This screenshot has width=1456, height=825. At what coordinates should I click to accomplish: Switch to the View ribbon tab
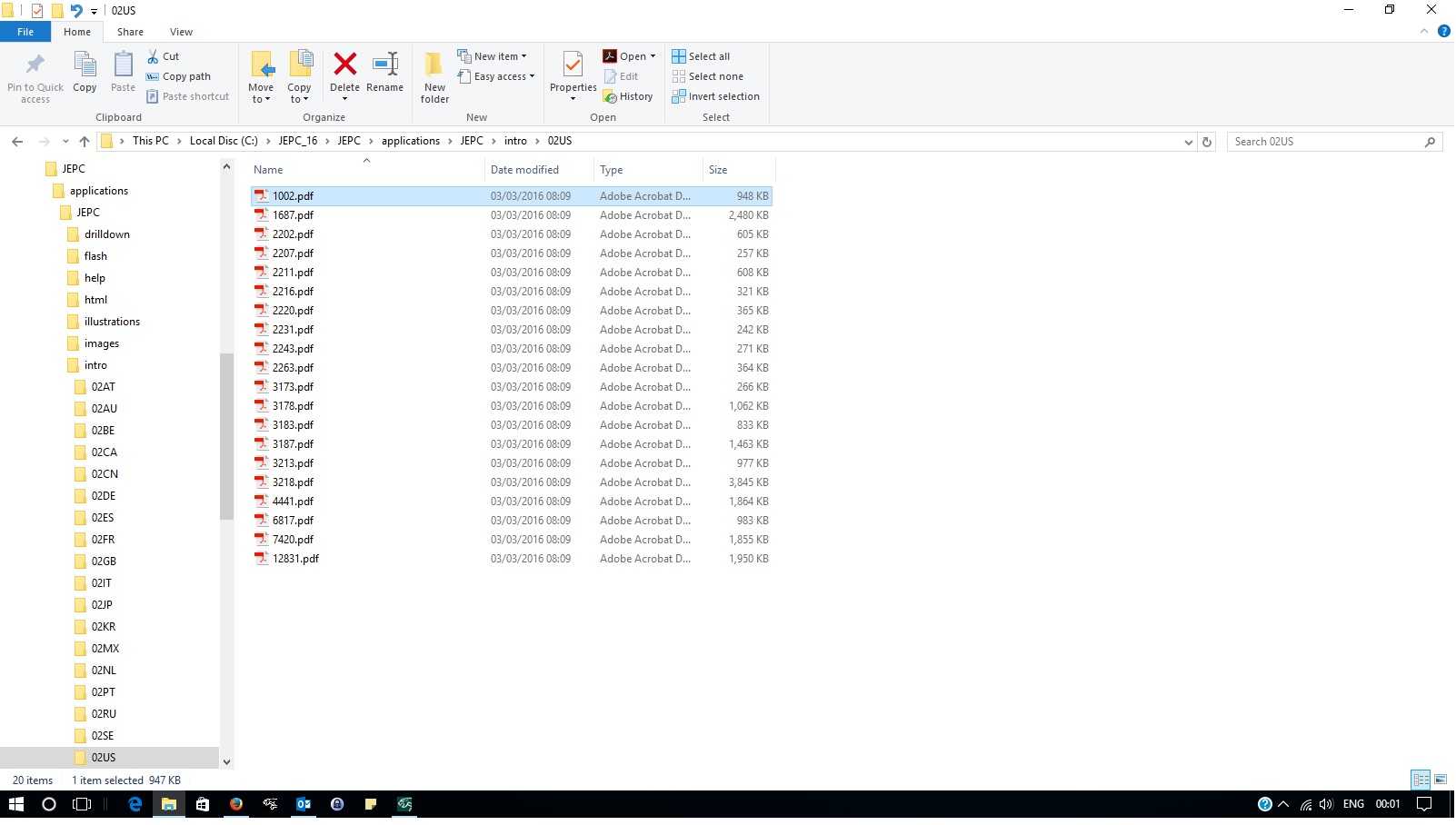(181, 32)
